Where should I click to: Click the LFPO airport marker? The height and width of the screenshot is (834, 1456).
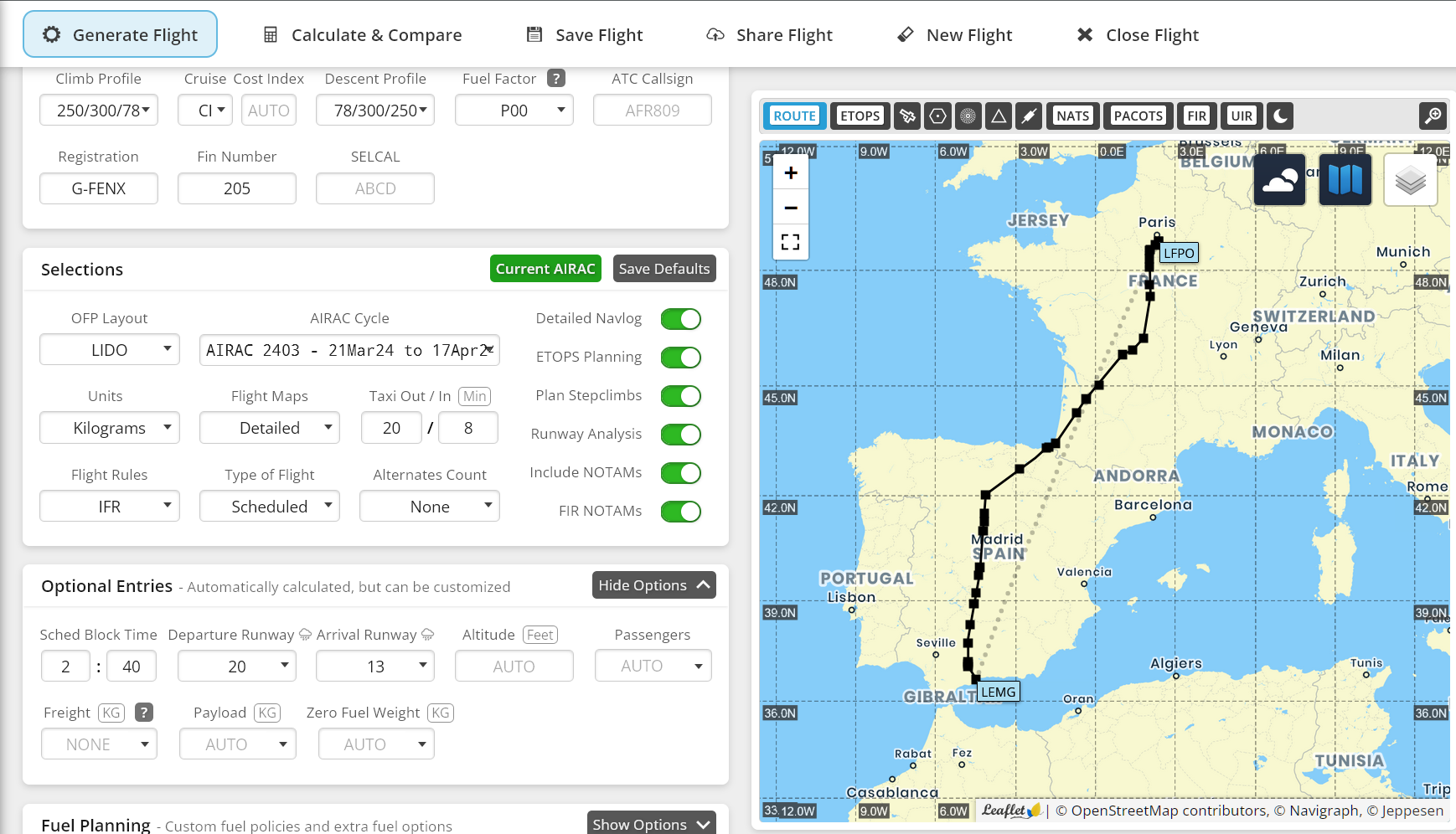click(1179, 253)
